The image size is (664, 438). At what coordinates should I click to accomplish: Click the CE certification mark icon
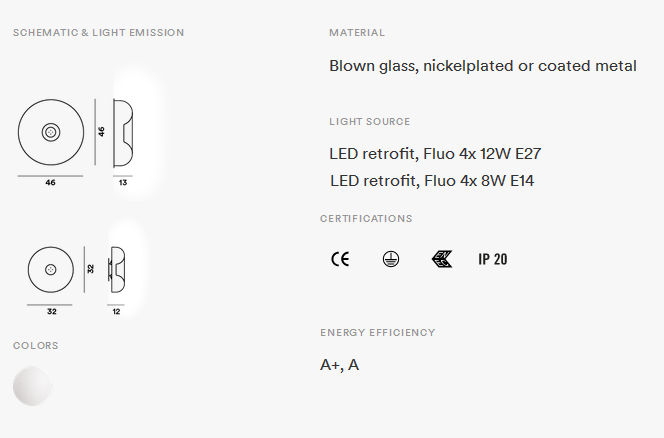point(340,259)
